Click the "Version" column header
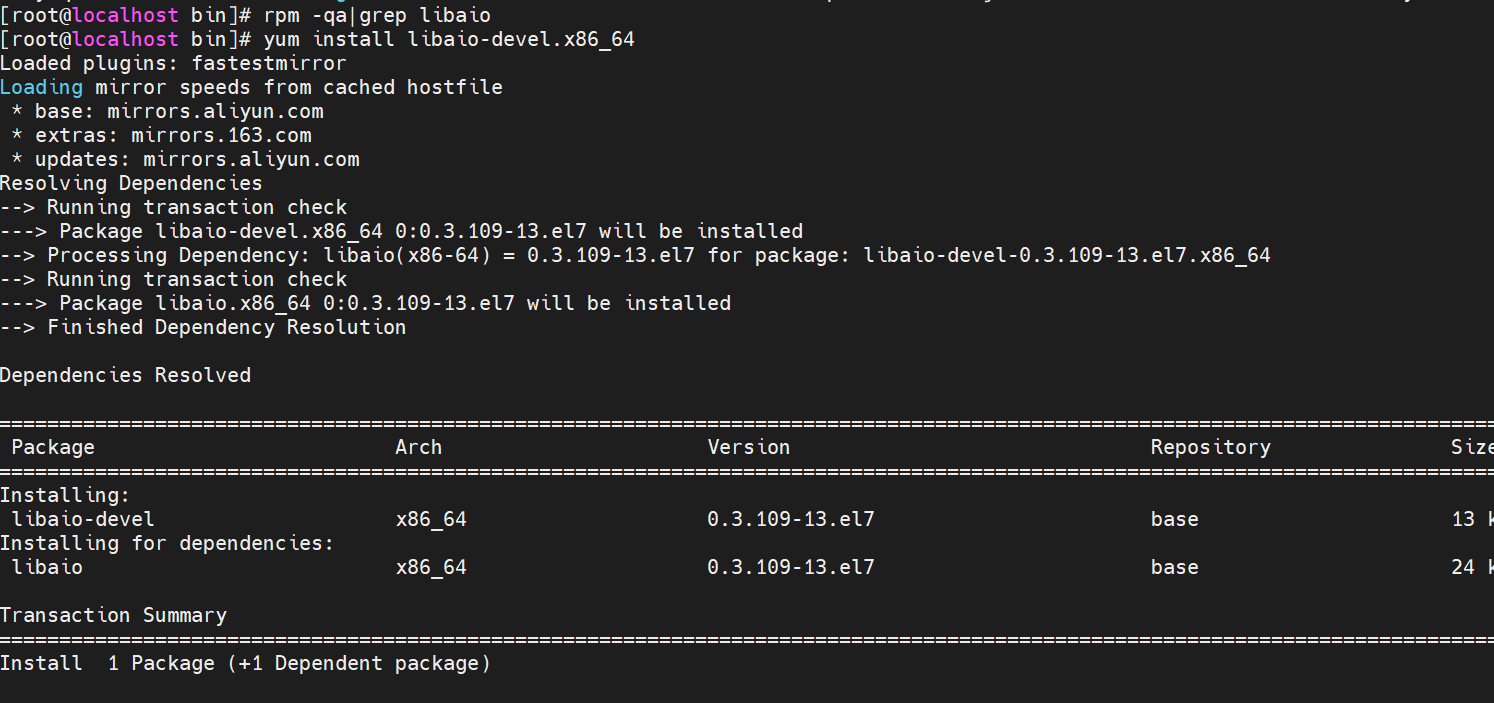Viewport: 1494px width, 703px height. tap(748, 447)
